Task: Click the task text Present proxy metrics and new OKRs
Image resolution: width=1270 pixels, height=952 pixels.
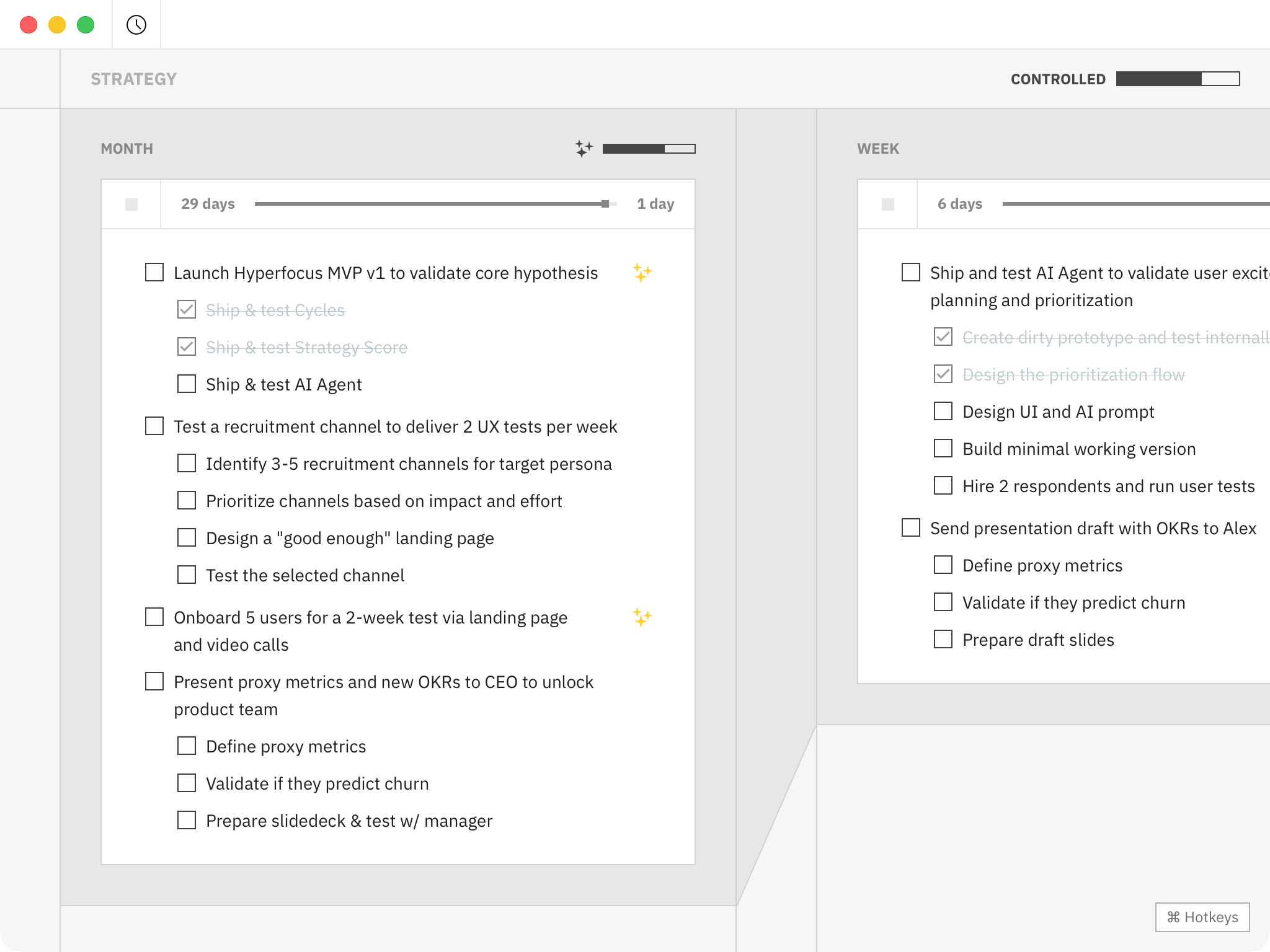Action: (x=383, y=682)
